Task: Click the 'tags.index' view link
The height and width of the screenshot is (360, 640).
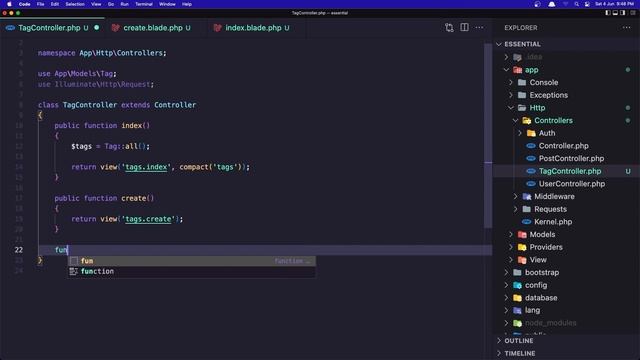Action: pos(146,167)
